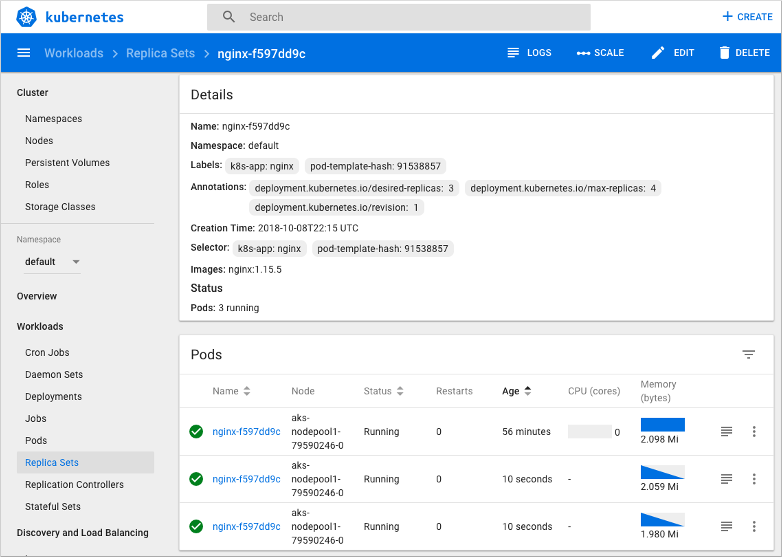The width and height of the screenshot is (782, 557).
Task: Click the Scale action in the toolbar
Action: 600,53
